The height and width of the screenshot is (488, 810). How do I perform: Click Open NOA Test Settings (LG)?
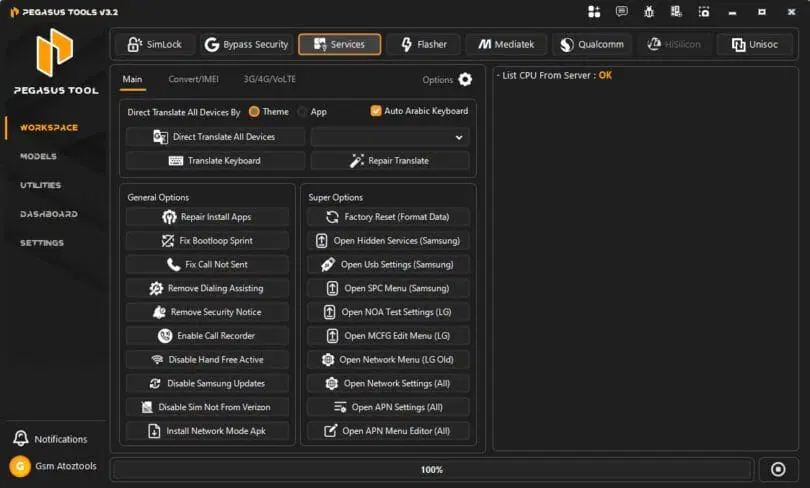tap(388, 312)
